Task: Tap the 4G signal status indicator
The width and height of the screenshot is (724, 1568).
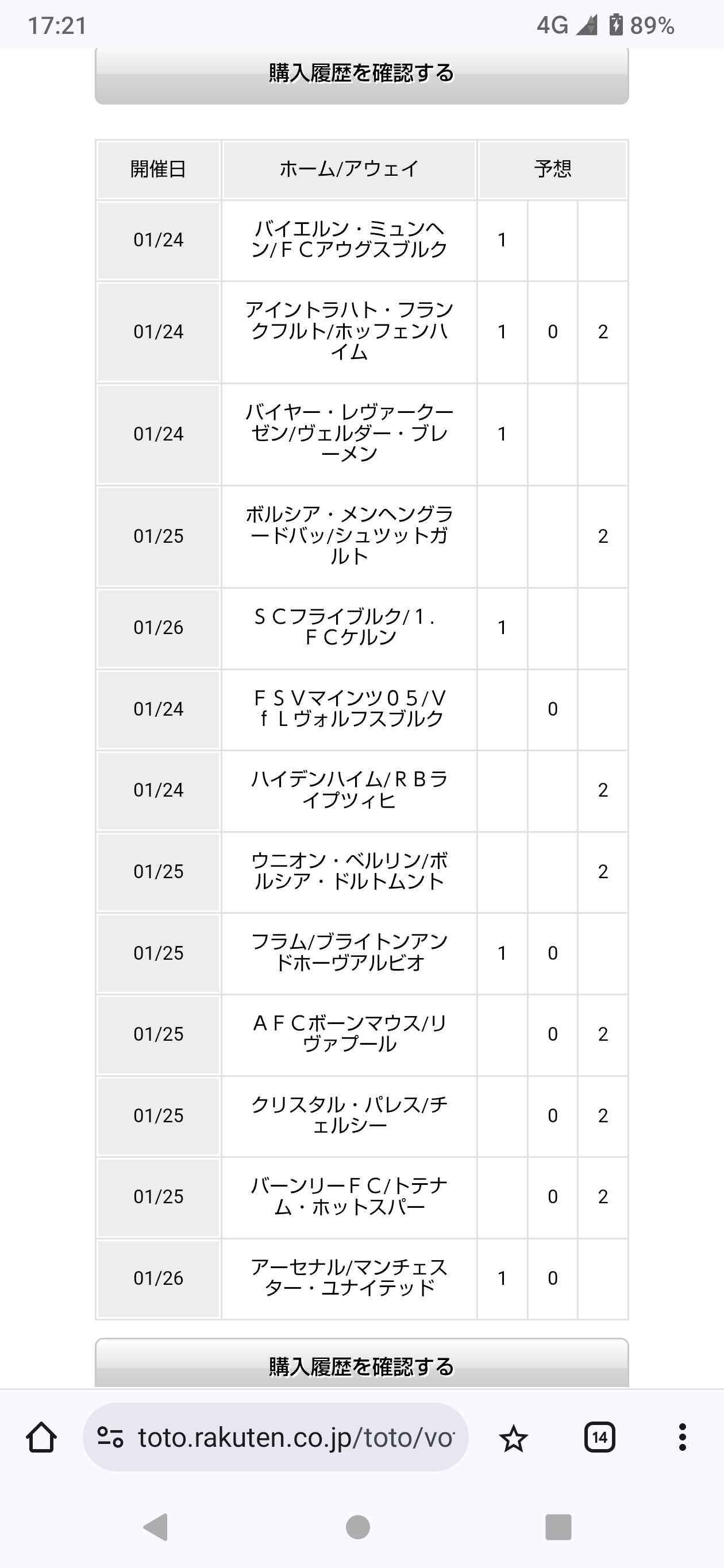Action: coord(565,26)
